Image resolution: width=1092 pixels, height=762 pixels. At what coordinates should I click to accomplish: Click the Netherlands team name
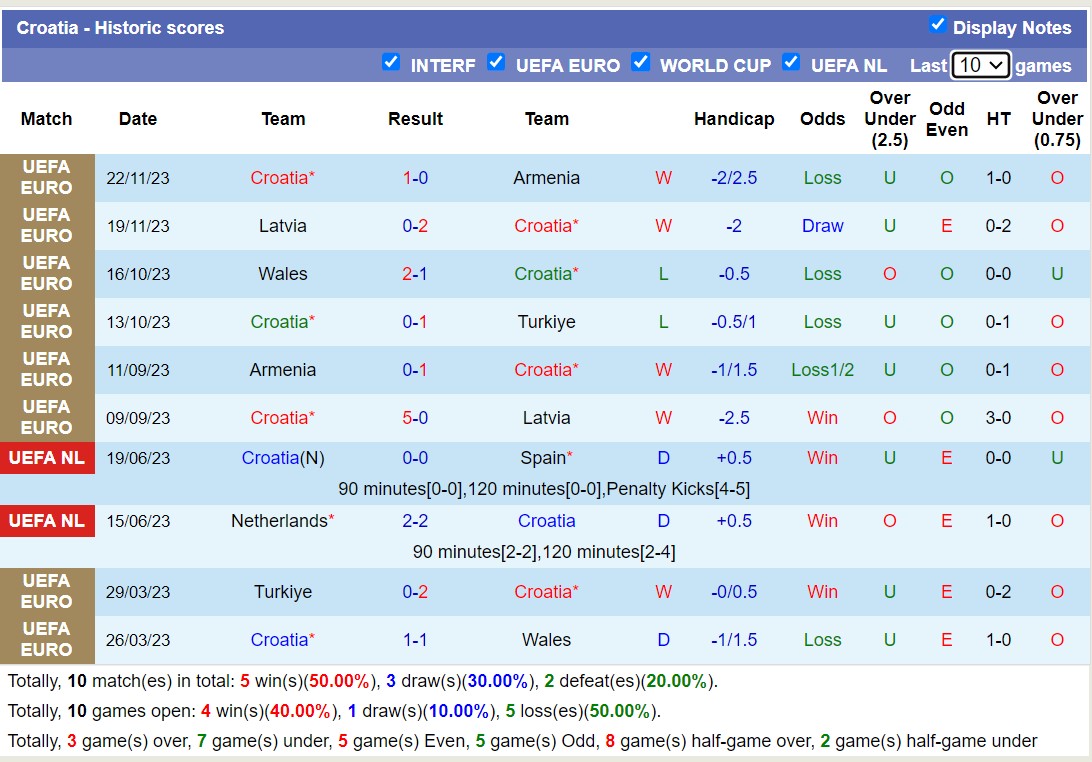[280, 521]
